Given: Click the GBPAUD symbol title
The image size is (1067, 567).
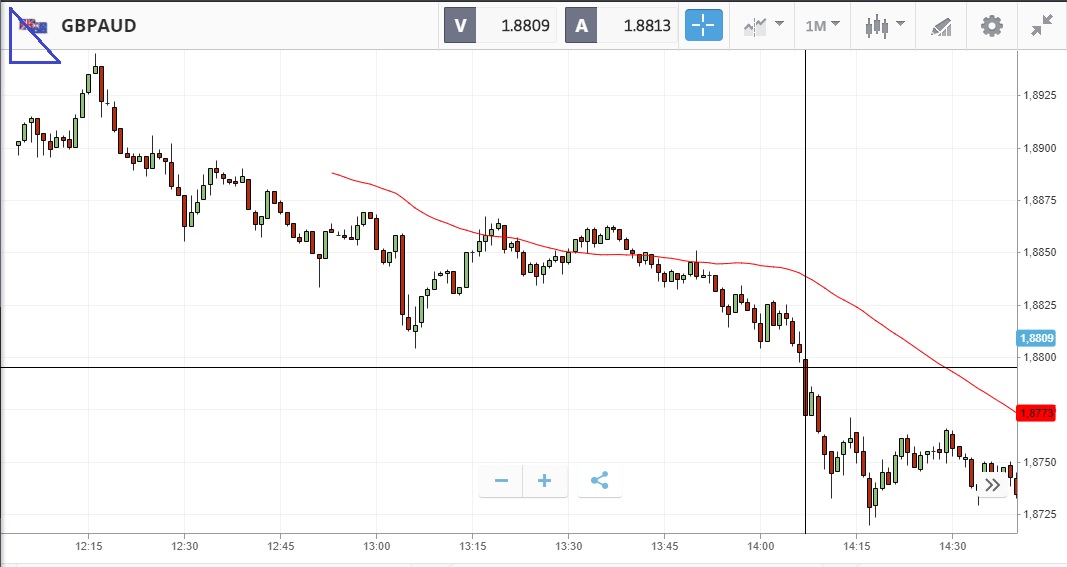Looking at the screenshot, I should click(99, 26).
